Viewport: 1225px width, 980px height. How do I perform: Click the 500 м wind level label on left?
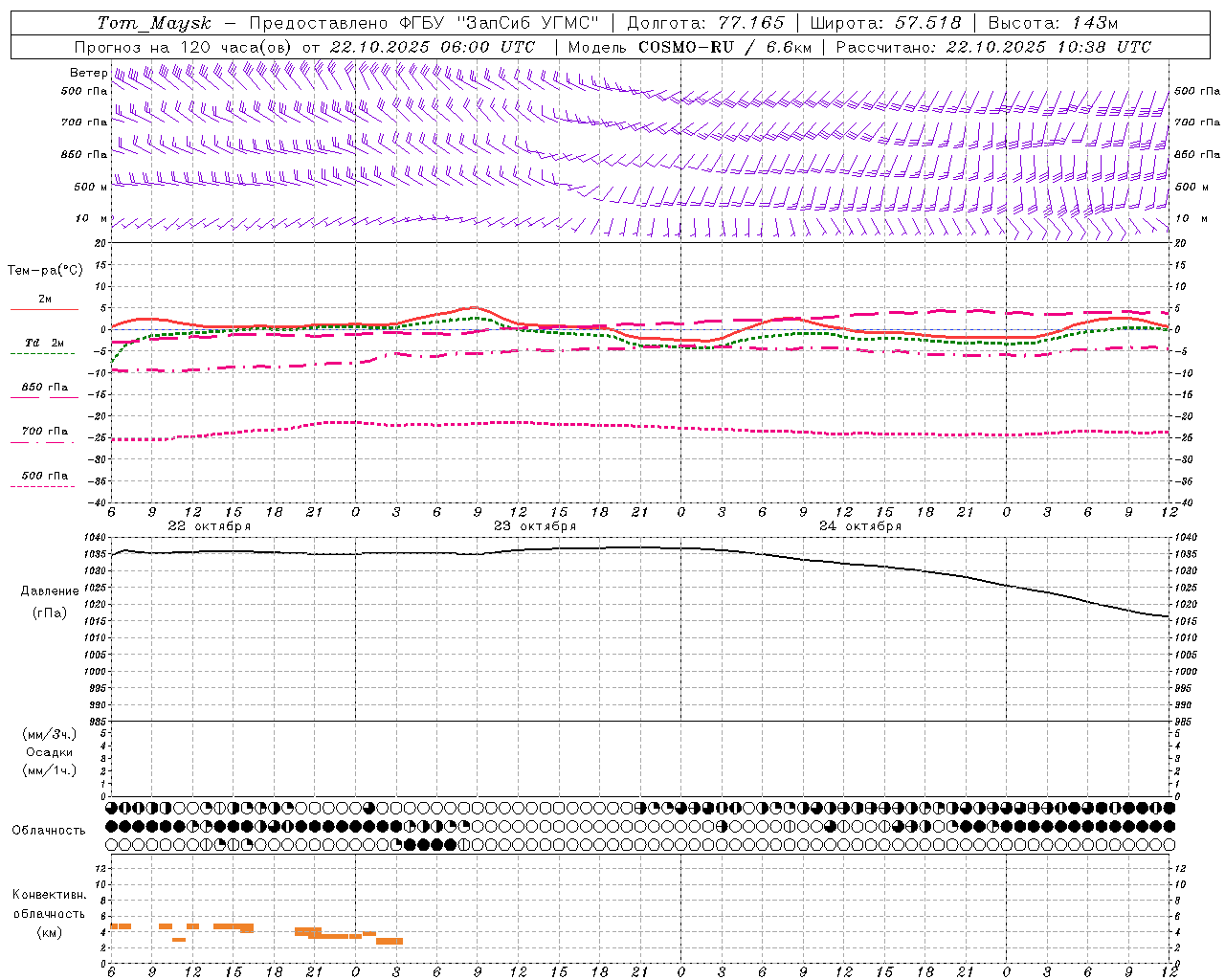(90, 187)
